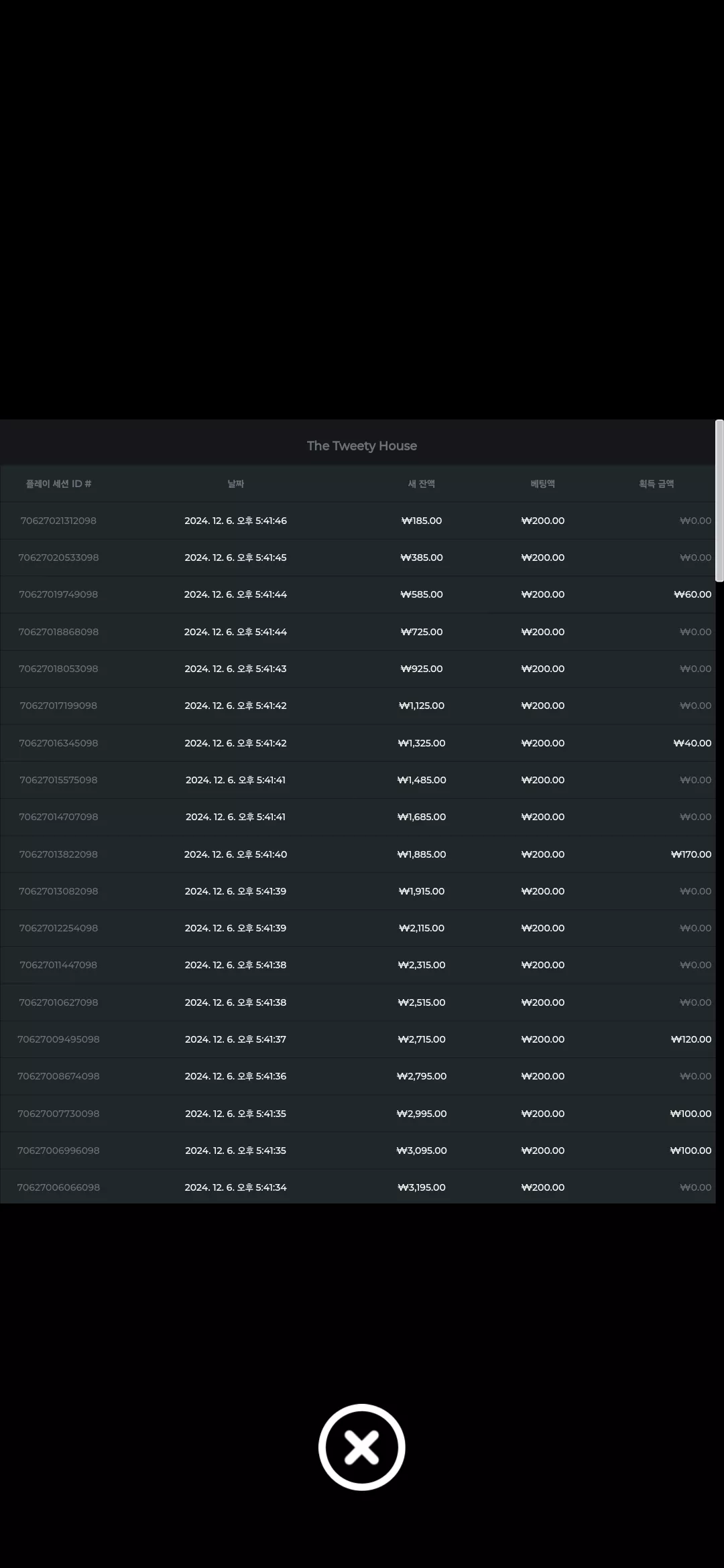Select the row with ₩60.00 winnings
The image size is (724, 1568).
coord(358,594)
